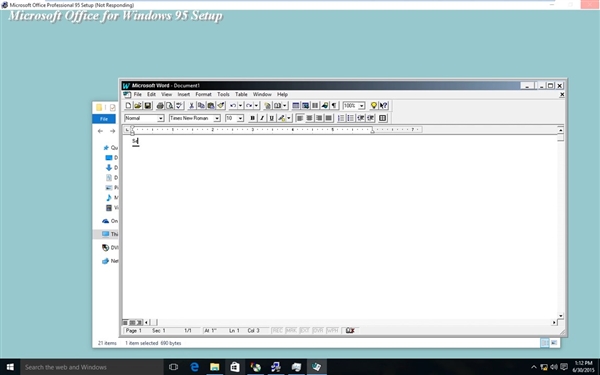Image resolution: width=600 pixels, height=375 pixels.
Task: Set Justify paragraph alignment
Action: [328, 118]
